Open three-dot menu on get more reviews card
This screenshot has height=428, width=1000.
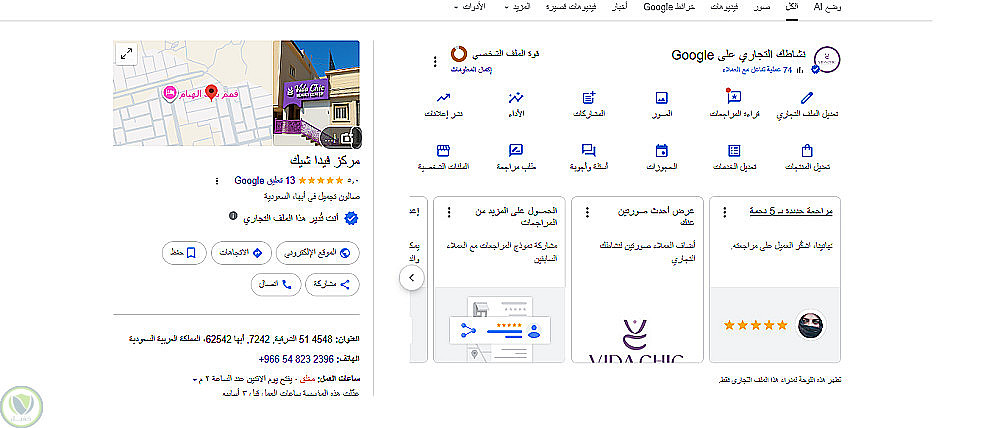(x=448, y=212)
